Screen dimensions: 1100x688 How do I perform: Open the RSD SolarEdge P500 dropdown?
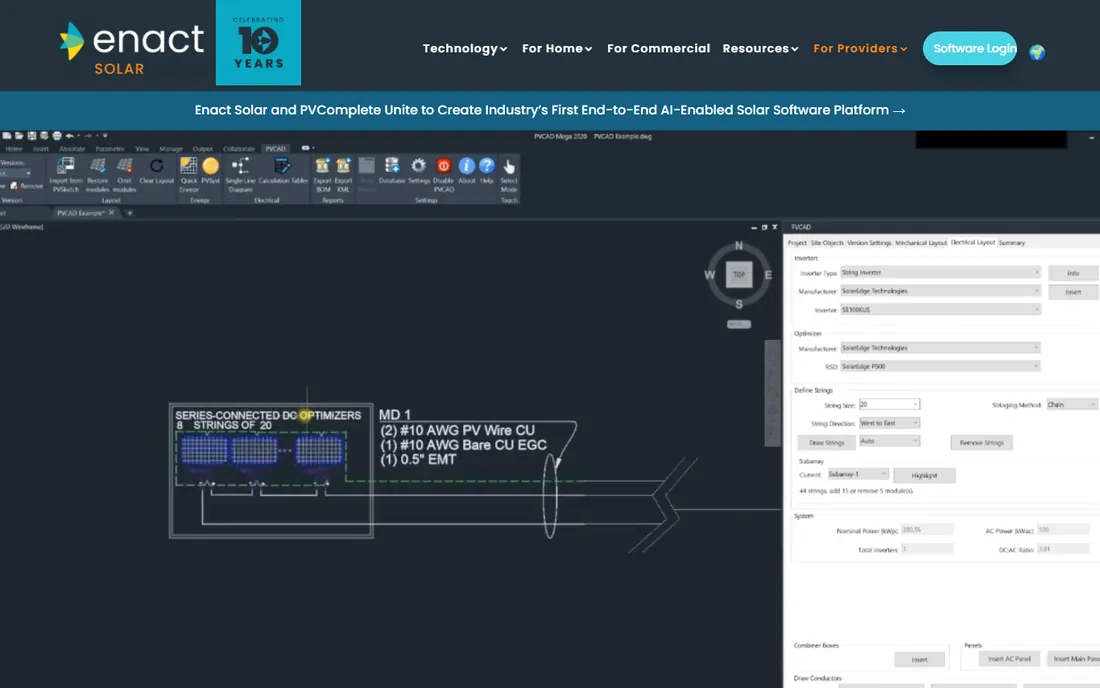(x=940, y=366)
